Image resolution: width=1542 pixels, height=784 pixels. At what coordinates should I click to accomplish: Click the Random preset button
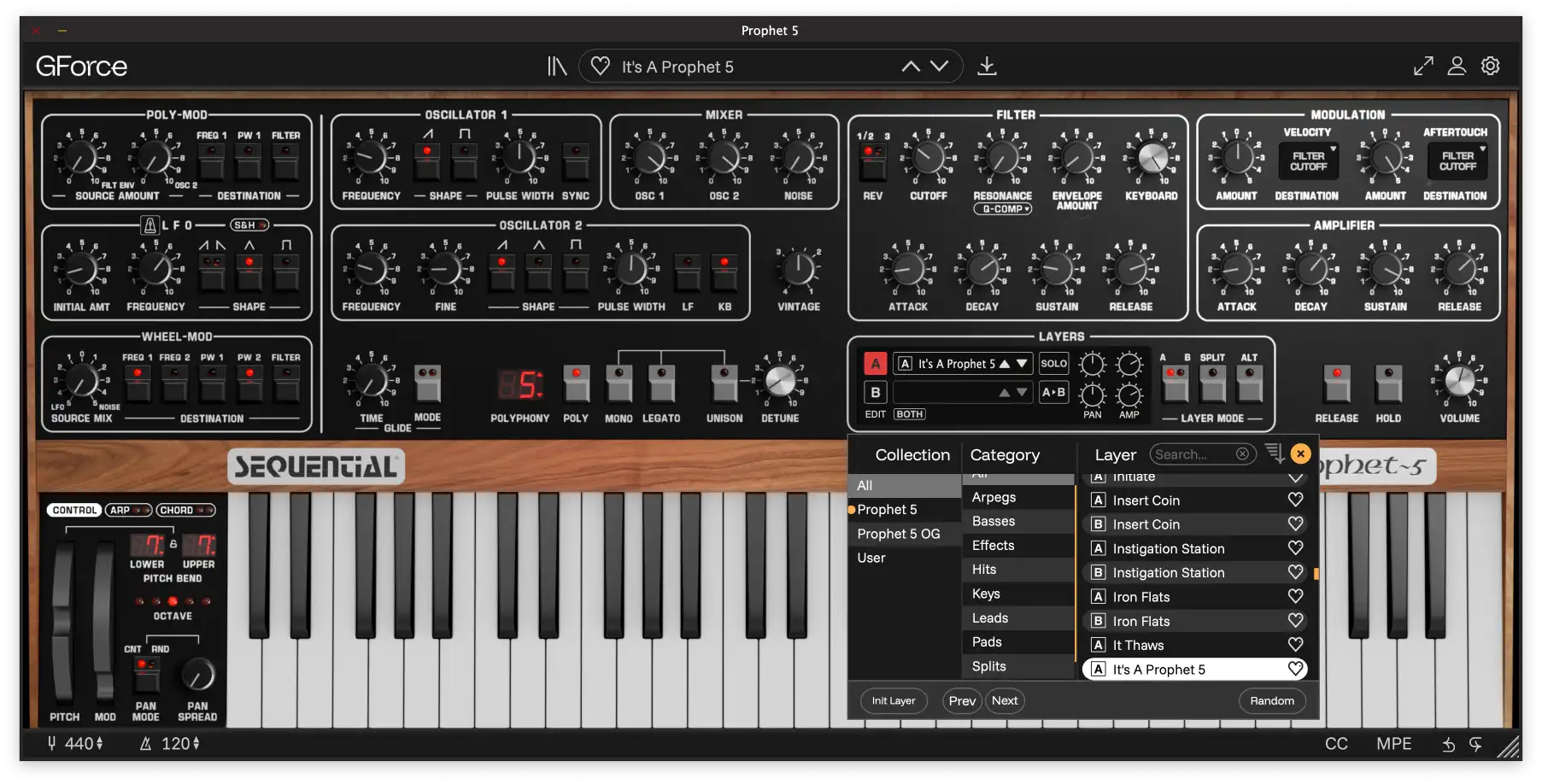coord(1272,701)
